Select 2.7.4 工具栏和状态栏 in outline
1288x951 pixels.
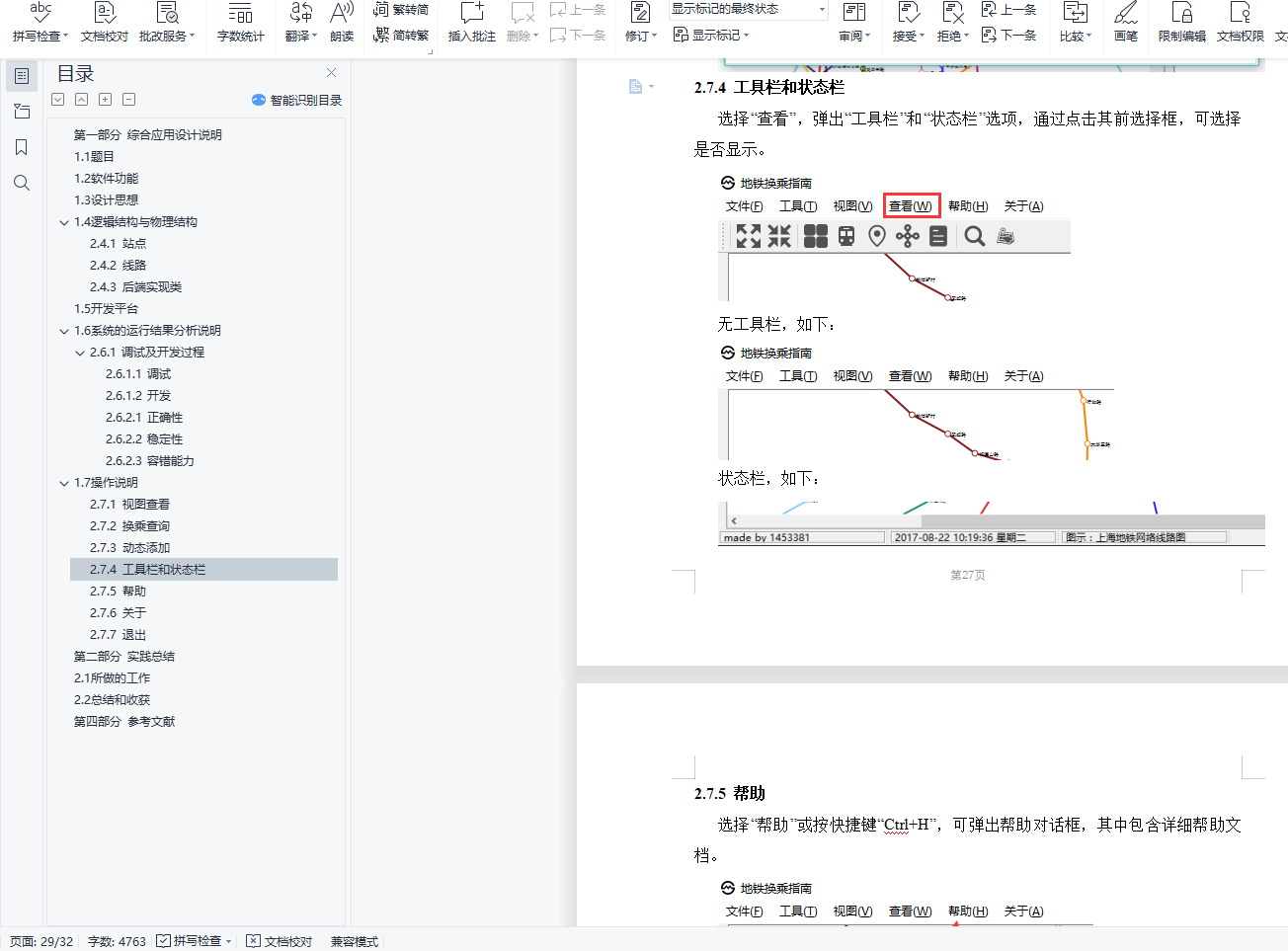coord(203,570)
